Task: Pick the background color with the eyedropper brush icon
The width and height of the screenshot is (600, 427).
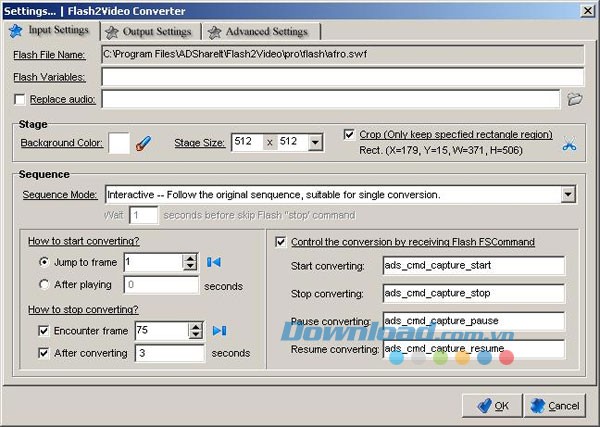Action: [143, 143]
